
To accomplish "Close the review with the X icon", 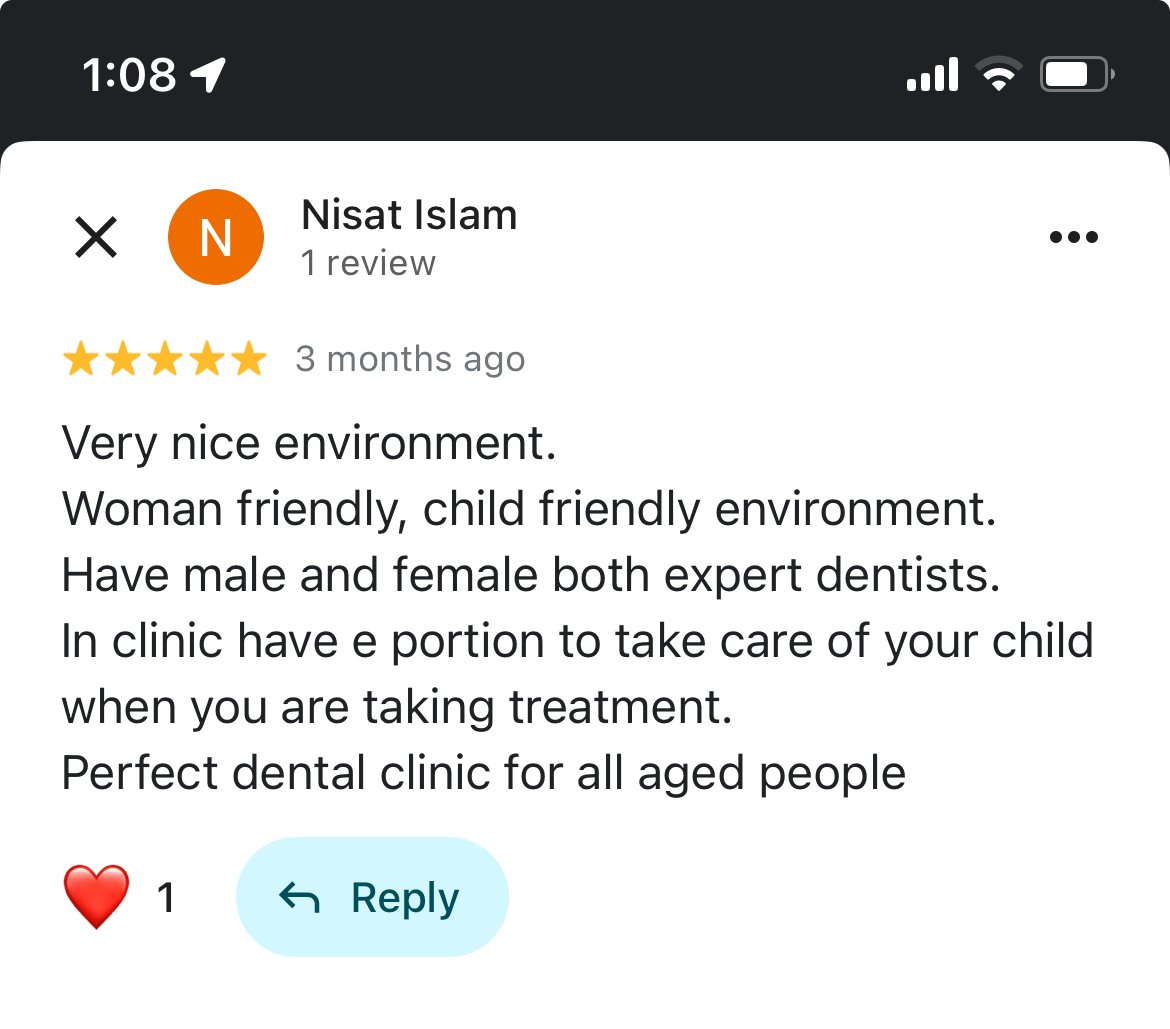I will click(97, 238).
